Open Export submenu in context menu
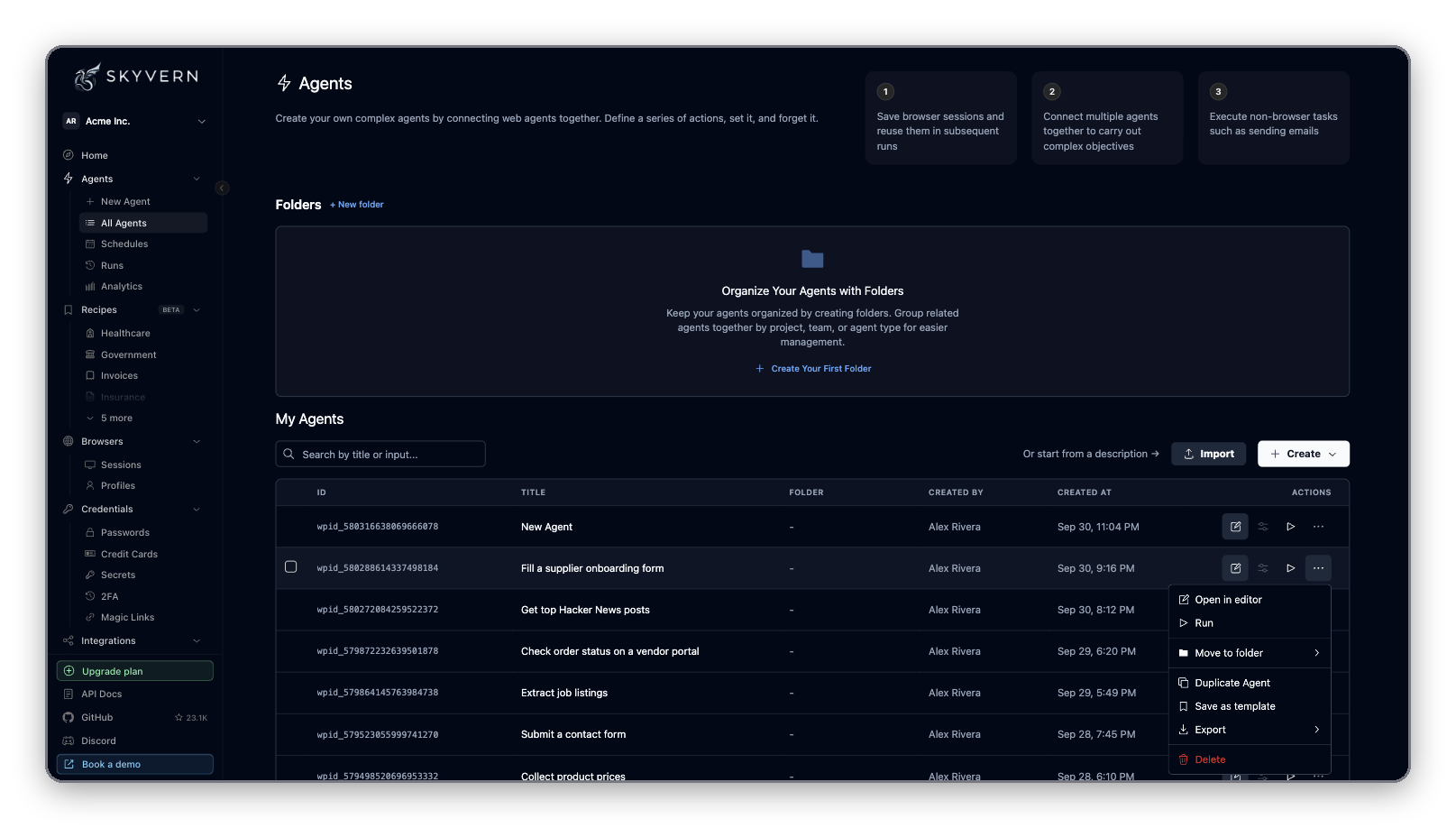Image resolution: width=1456 pixels, height=828 pixels. tap(1250, 730)
